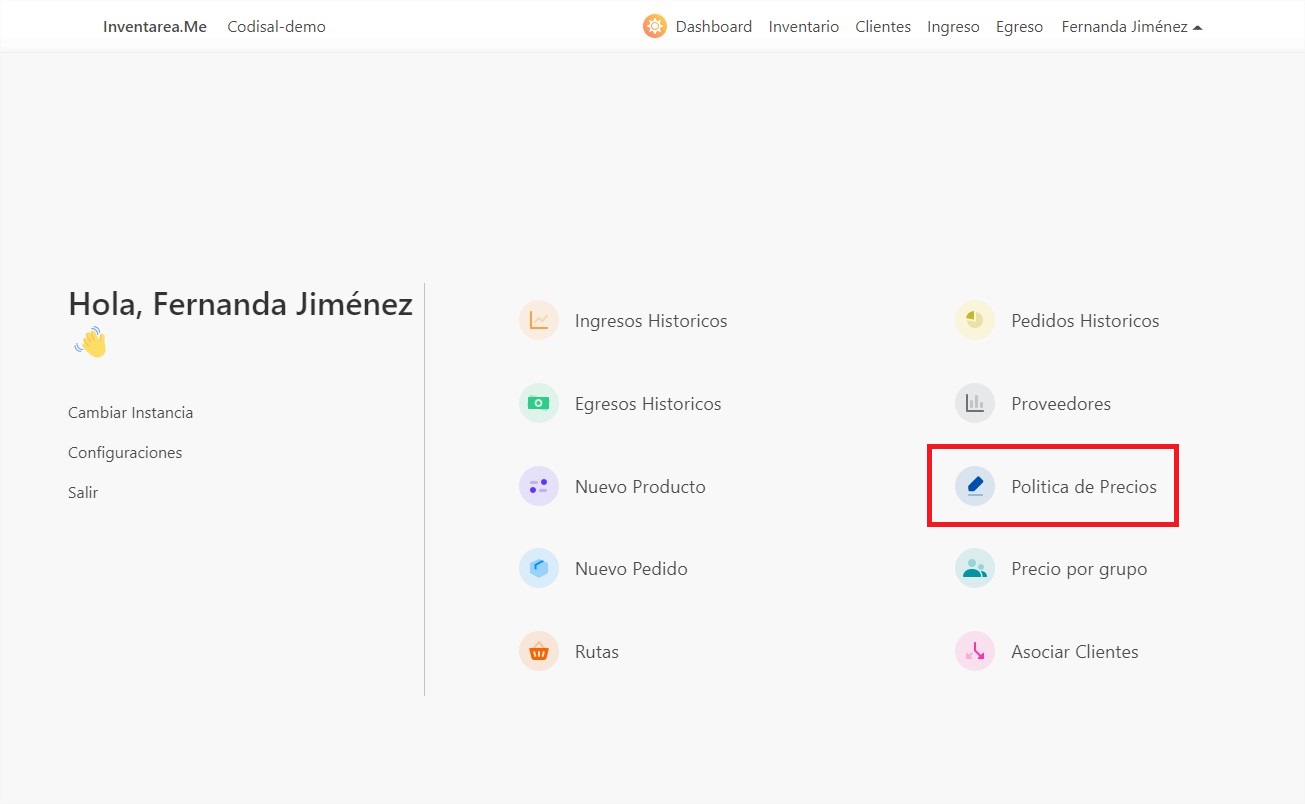Open Pedidos Historicos pie chart icon
This screenshot has height=804, width=1305.
click(x=974, y=320)
